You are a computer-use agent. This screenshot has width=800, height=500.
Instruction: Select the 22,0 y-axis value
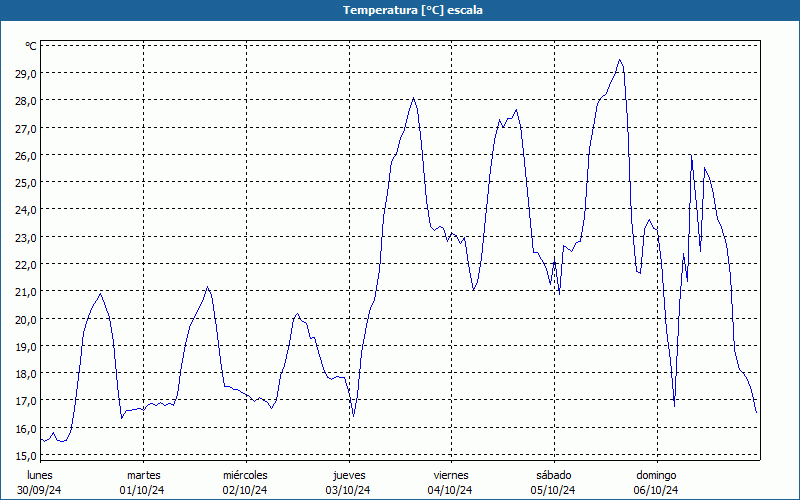coord(27,264)
